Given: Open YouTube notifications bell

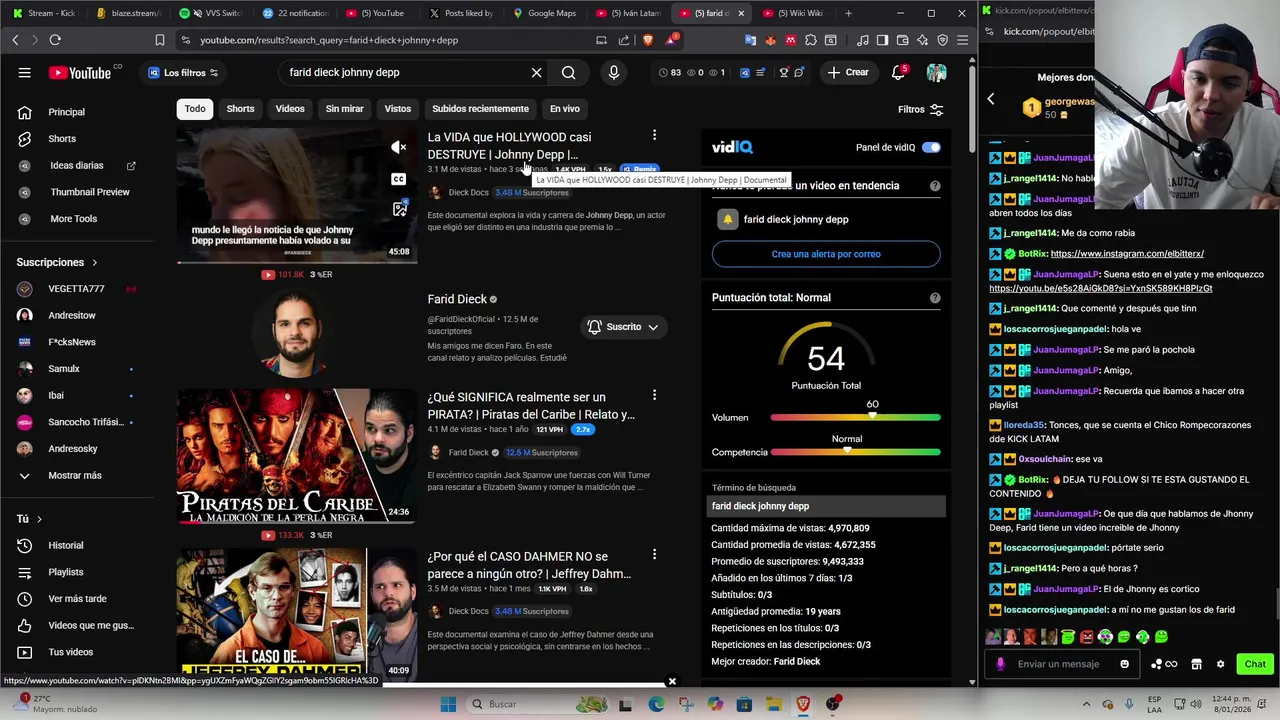Looking at the screenshot, I should pyautogui.click(x=899, y=72).
